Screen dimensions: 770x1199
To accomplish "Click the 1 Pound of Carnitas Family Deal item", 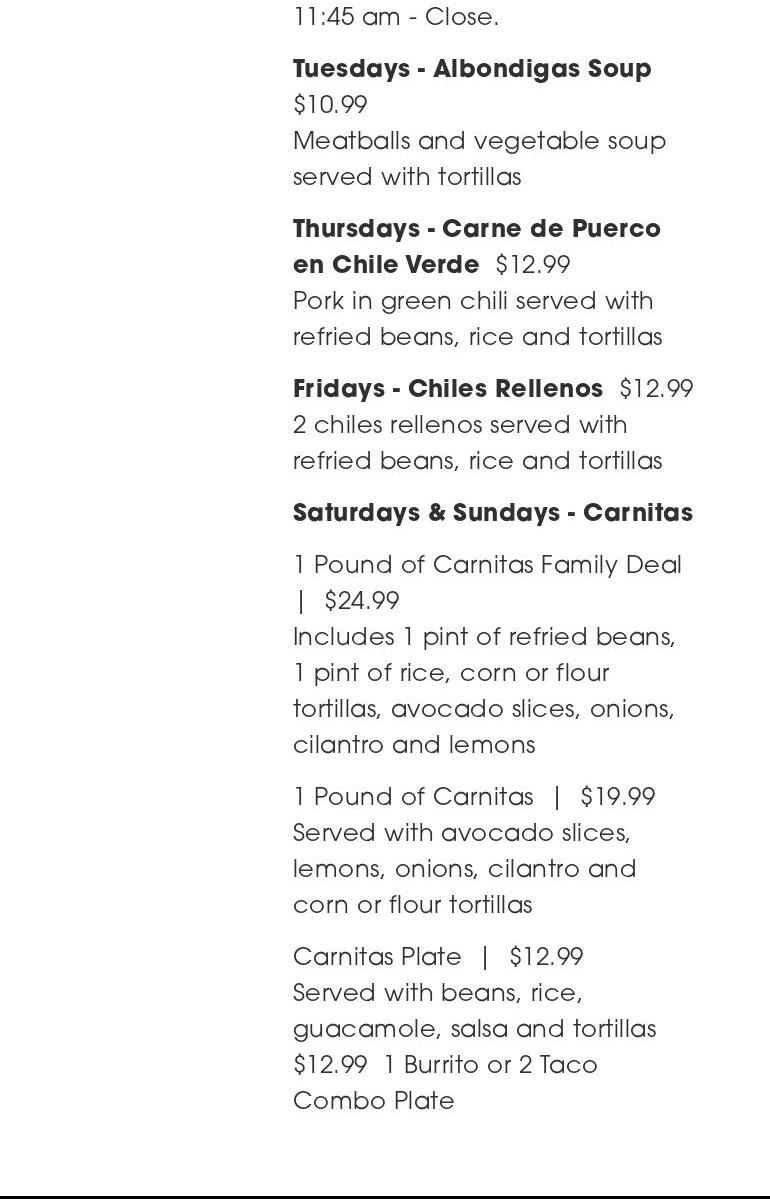I will [487, 565].
